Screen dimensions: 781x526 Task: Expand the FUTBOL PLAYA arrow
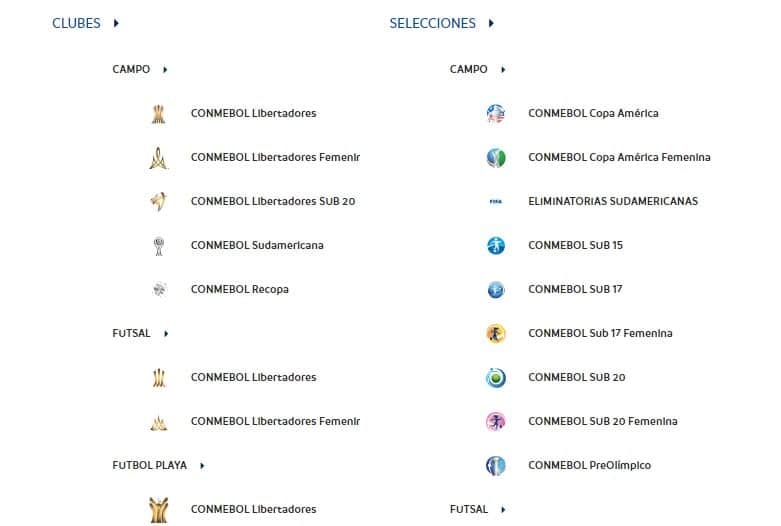click(202, 466)
